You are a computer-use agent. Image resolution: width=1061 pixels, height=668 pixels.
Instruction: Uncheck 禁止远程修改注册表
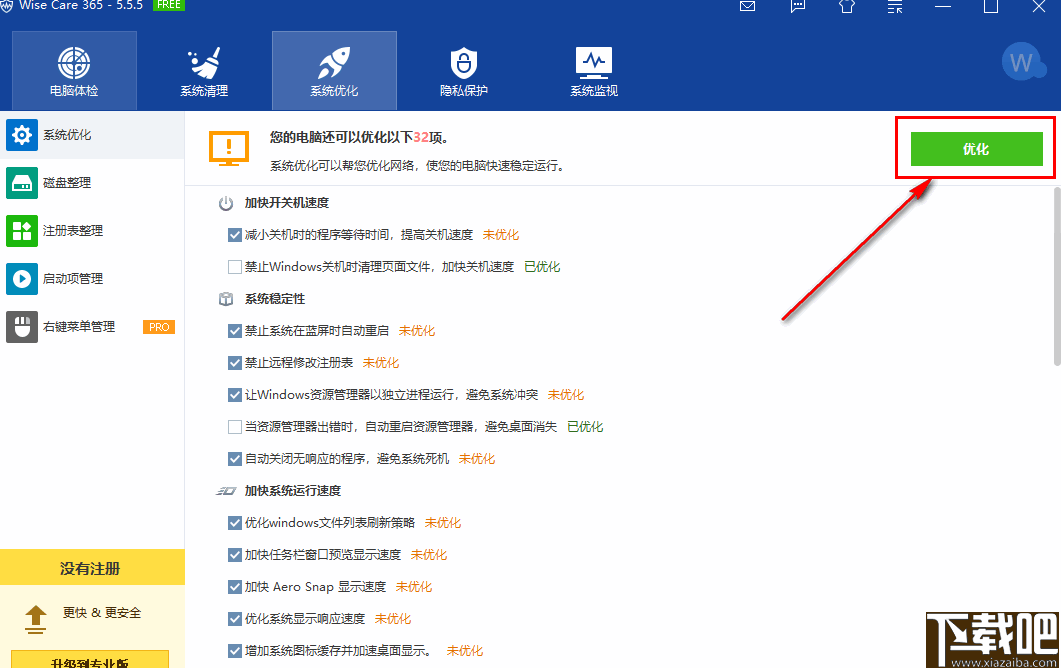[x=235, y=363]
